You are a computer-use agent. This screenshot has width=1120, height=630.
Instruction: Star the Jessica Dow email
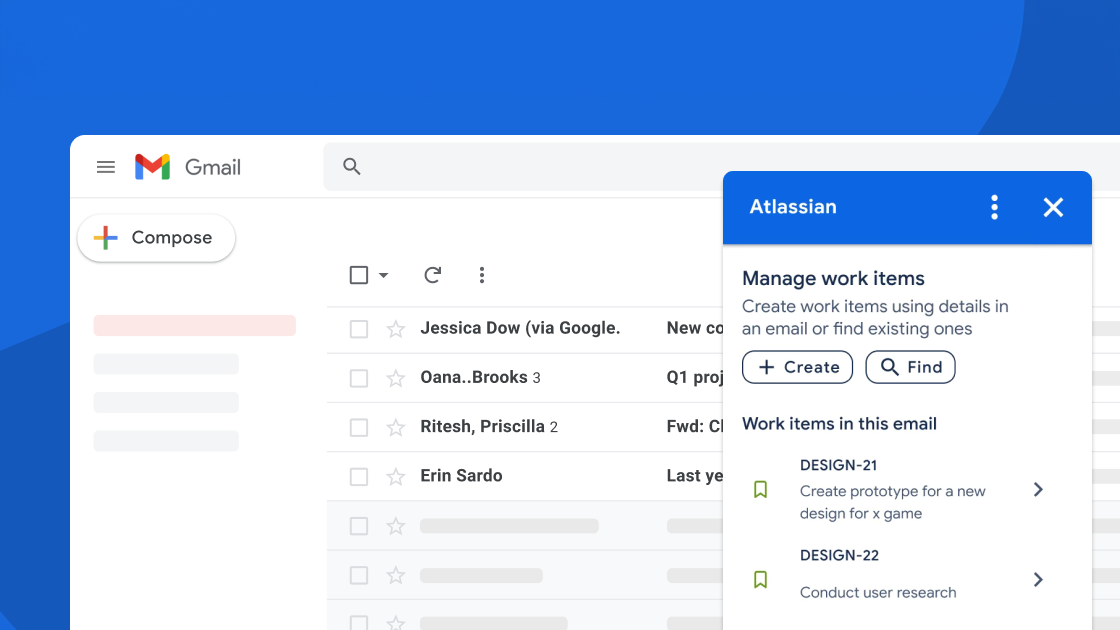coord(396,329)
